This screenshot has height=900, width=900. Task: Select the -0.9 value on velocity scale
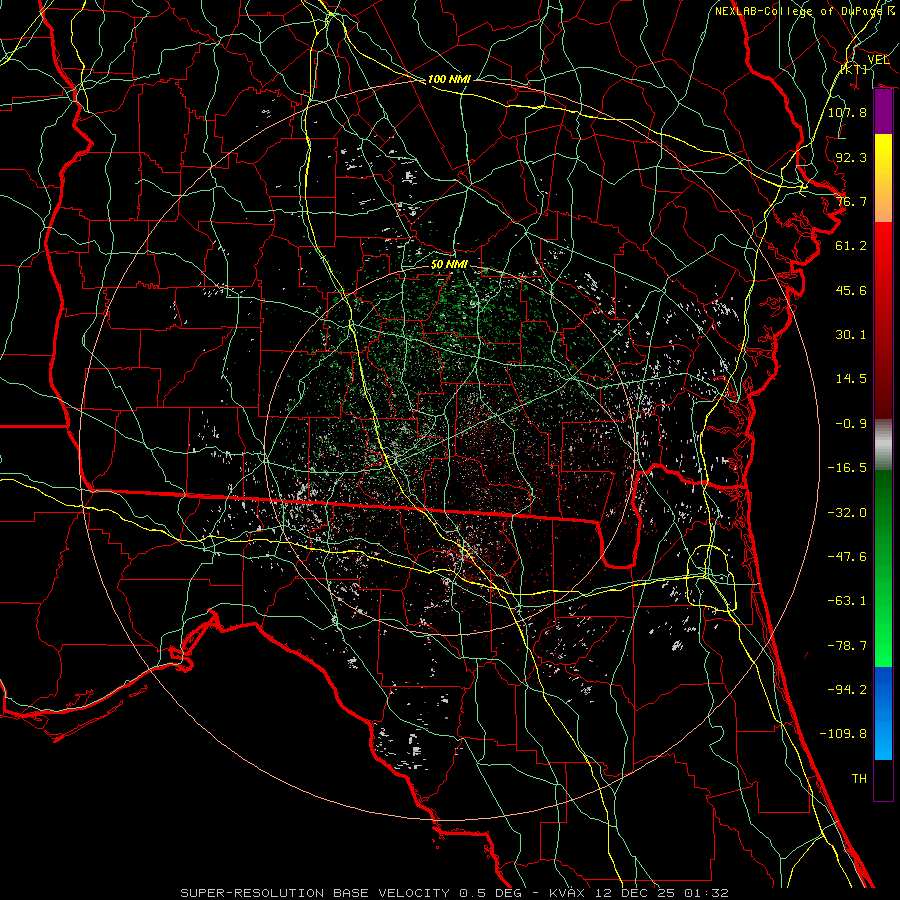(851, 424)
